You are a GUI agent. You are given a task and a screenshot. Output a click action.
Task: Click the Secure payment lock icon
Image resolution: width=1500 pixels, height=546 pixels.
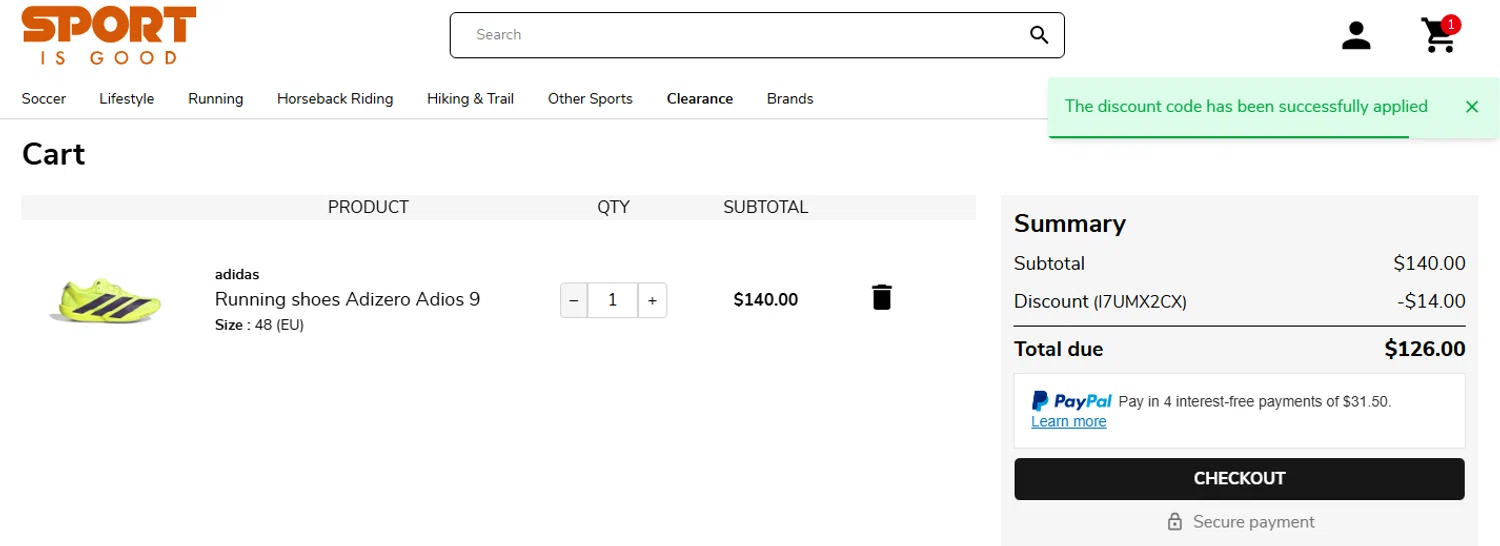click(x=1175, y=522)
